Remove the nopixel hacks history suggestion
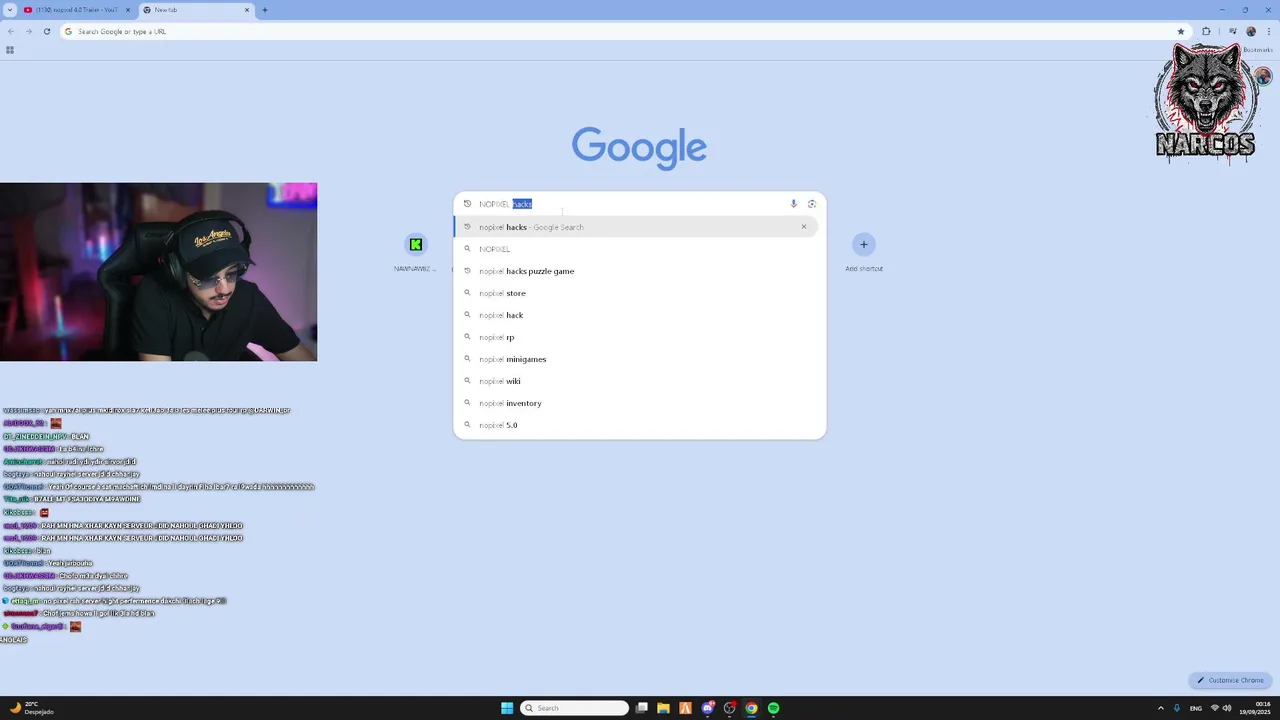Image resolution: width=1280 pixels, height=720 pixels. coord(803,227)
